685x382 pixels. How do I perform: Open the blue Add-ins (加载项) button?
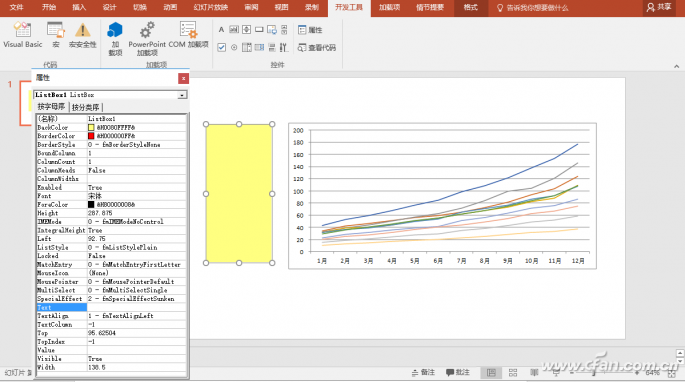coord(115,38)
